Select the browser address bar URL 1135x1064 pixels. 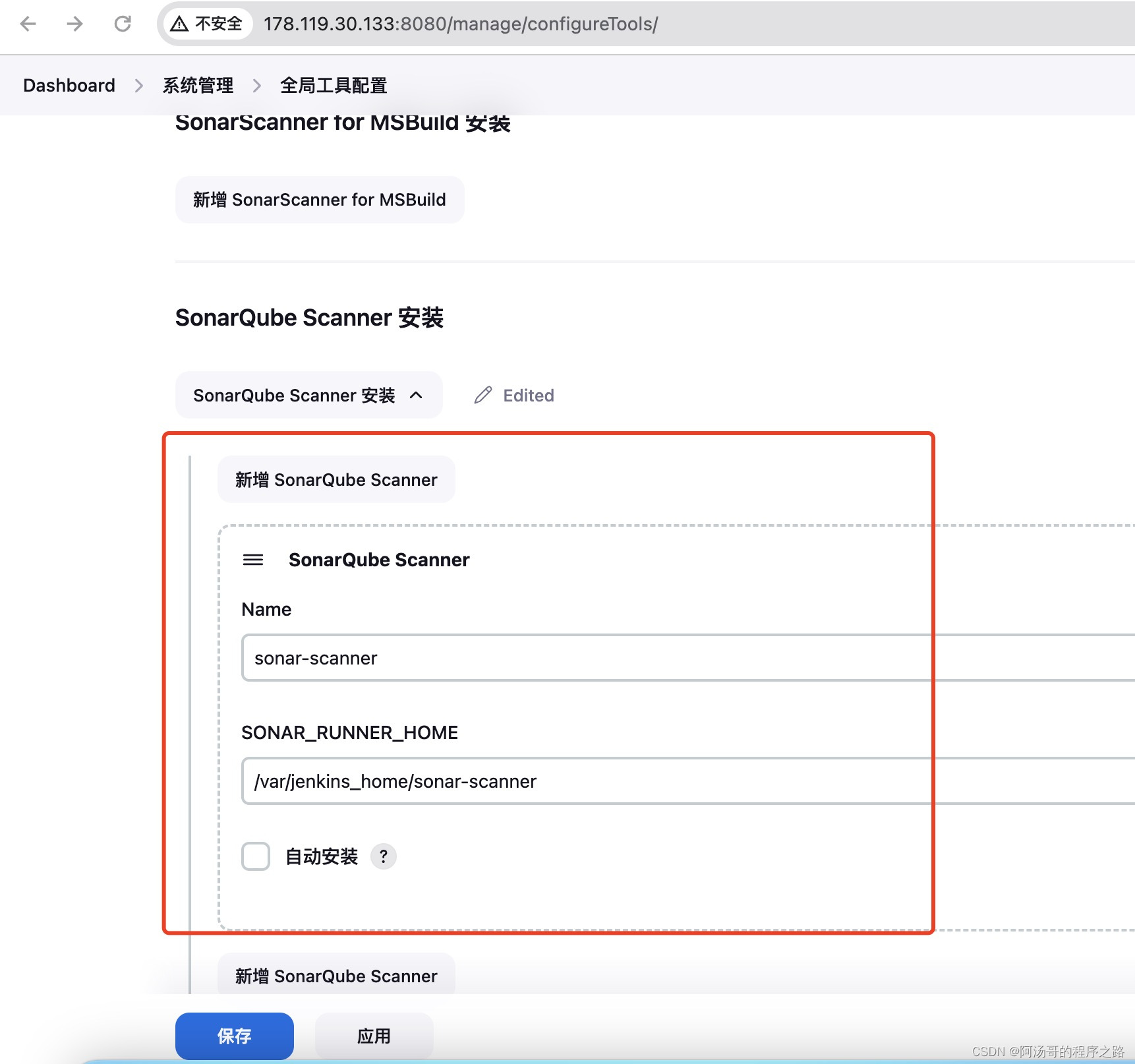[x=461, y=24]
